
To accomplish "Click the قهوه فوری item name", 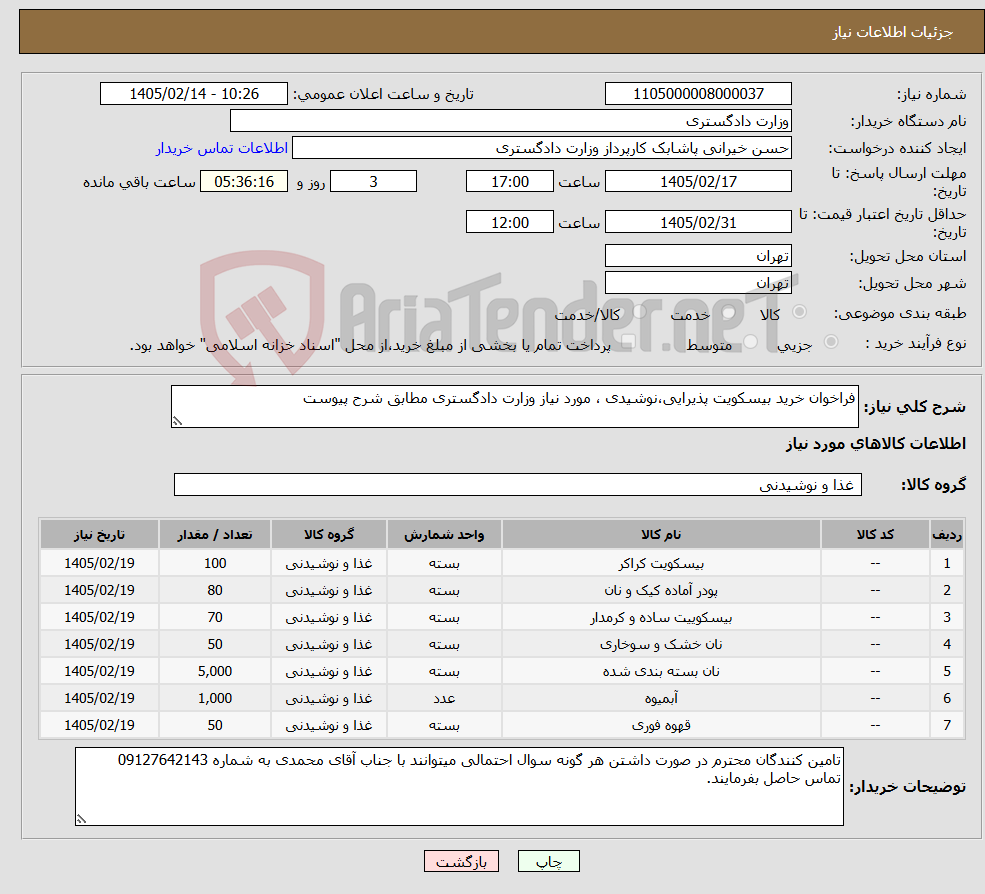I will [661, 726].
